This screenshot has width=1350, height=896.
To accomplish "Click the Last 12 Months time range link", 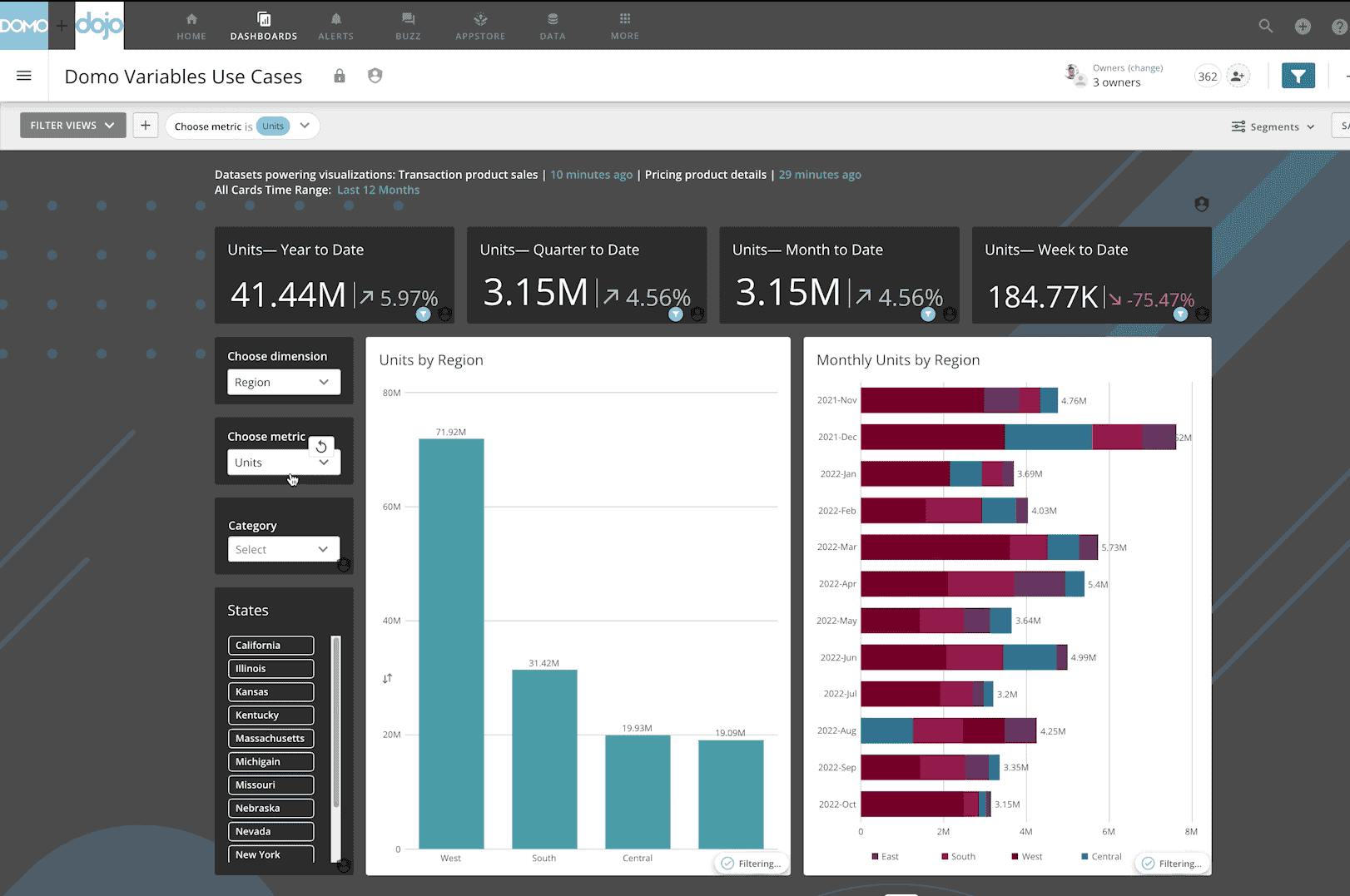I will coord(378,190).
